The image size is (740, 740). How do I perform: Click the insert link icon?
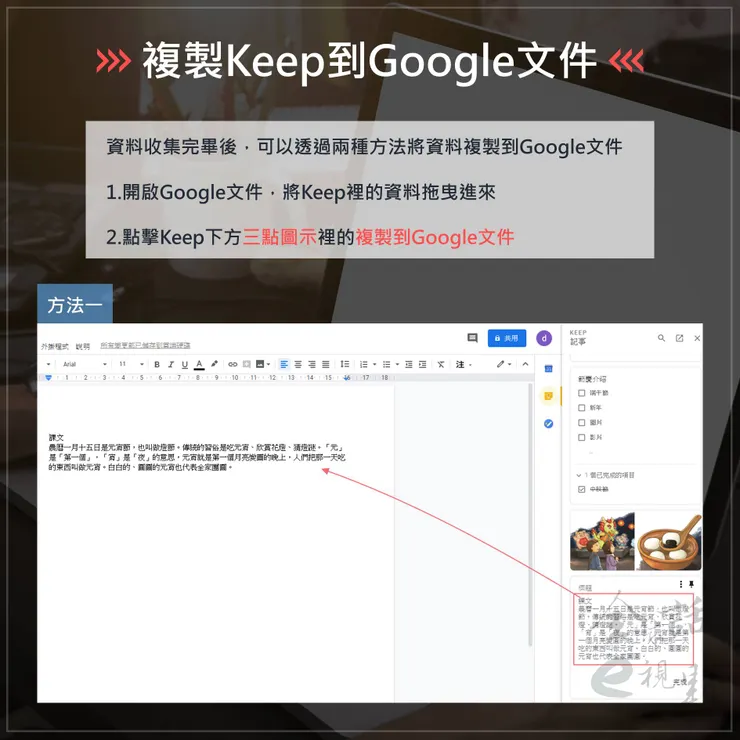pyautogui.click(x=233, y=364)
